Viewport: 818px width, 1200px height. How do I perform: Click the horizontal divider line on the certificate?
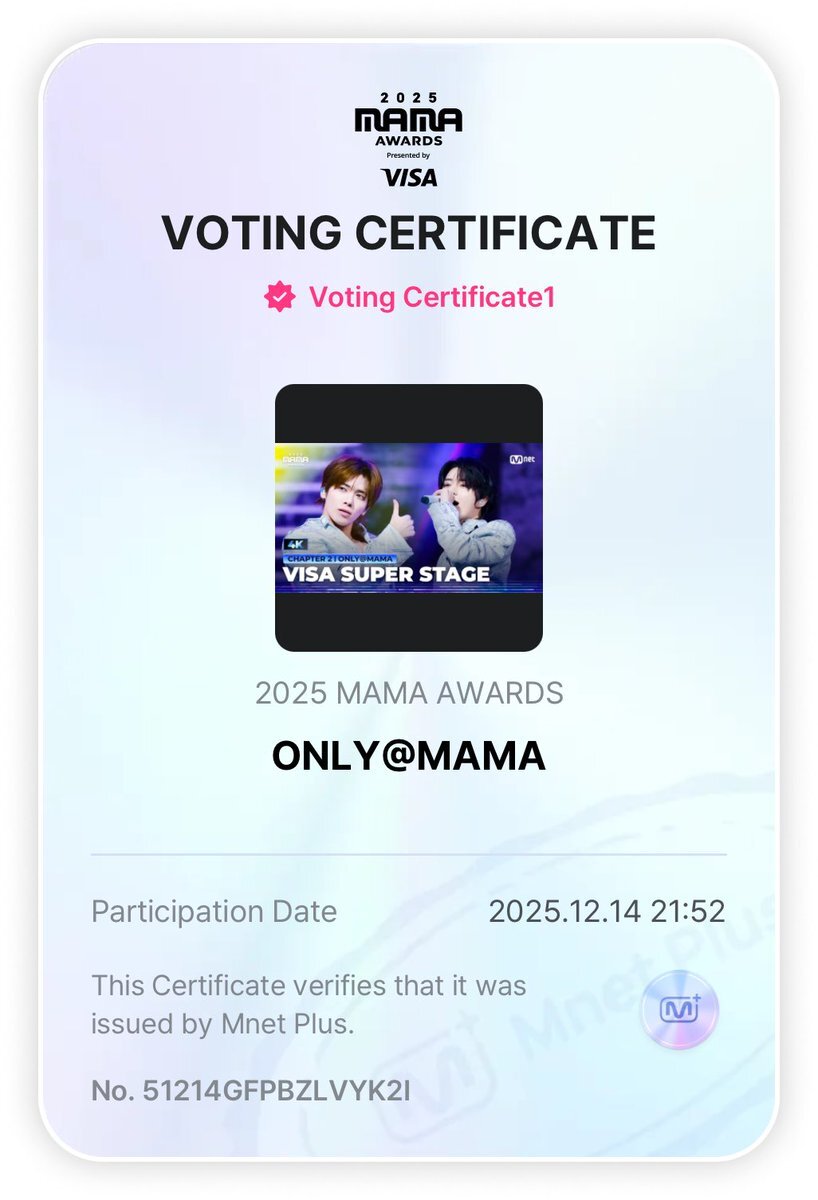(408, 855)
